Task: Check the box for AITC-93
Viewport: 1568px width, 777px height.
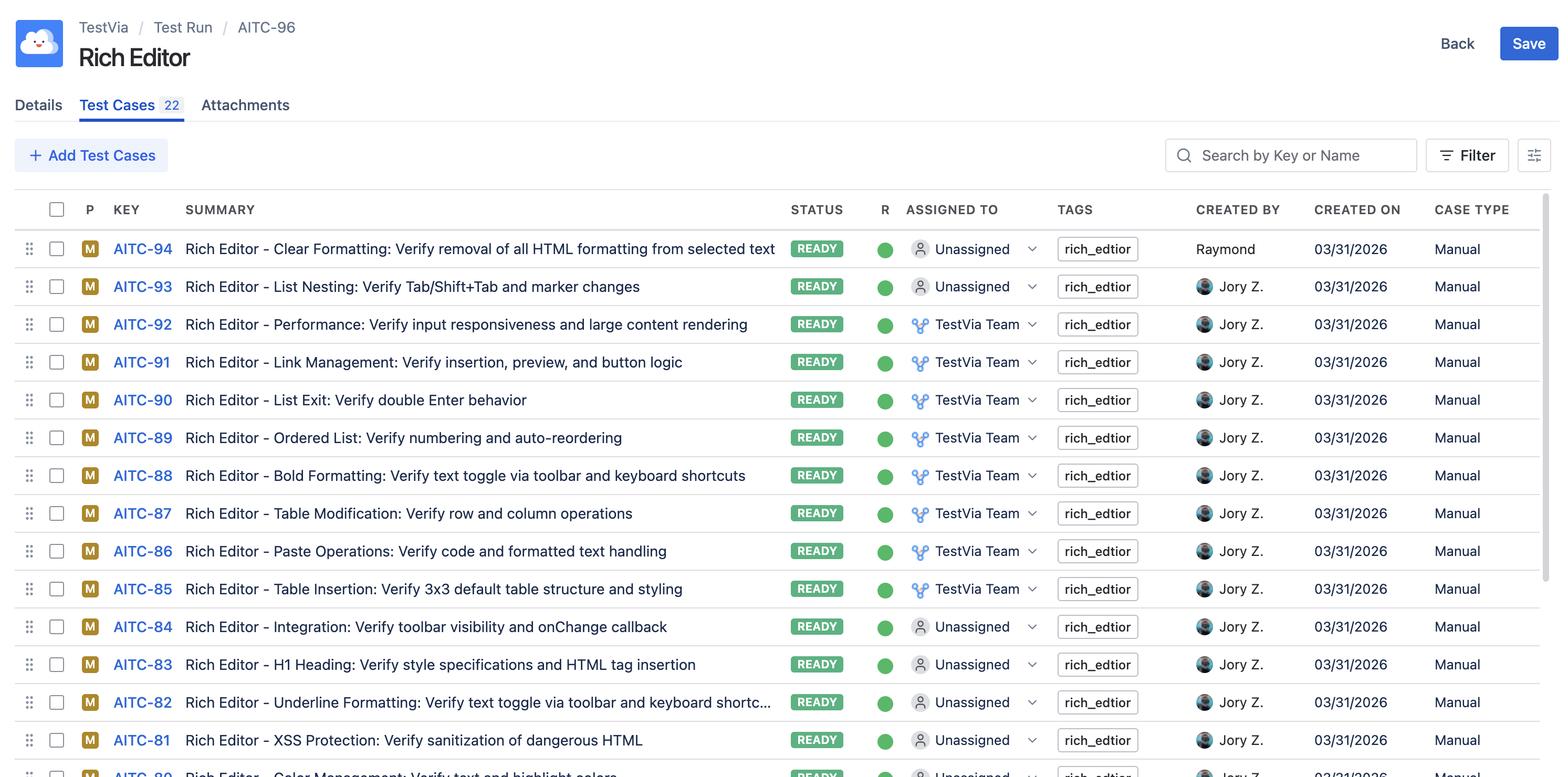Action: pyautogui.click(x=57, y=287)
